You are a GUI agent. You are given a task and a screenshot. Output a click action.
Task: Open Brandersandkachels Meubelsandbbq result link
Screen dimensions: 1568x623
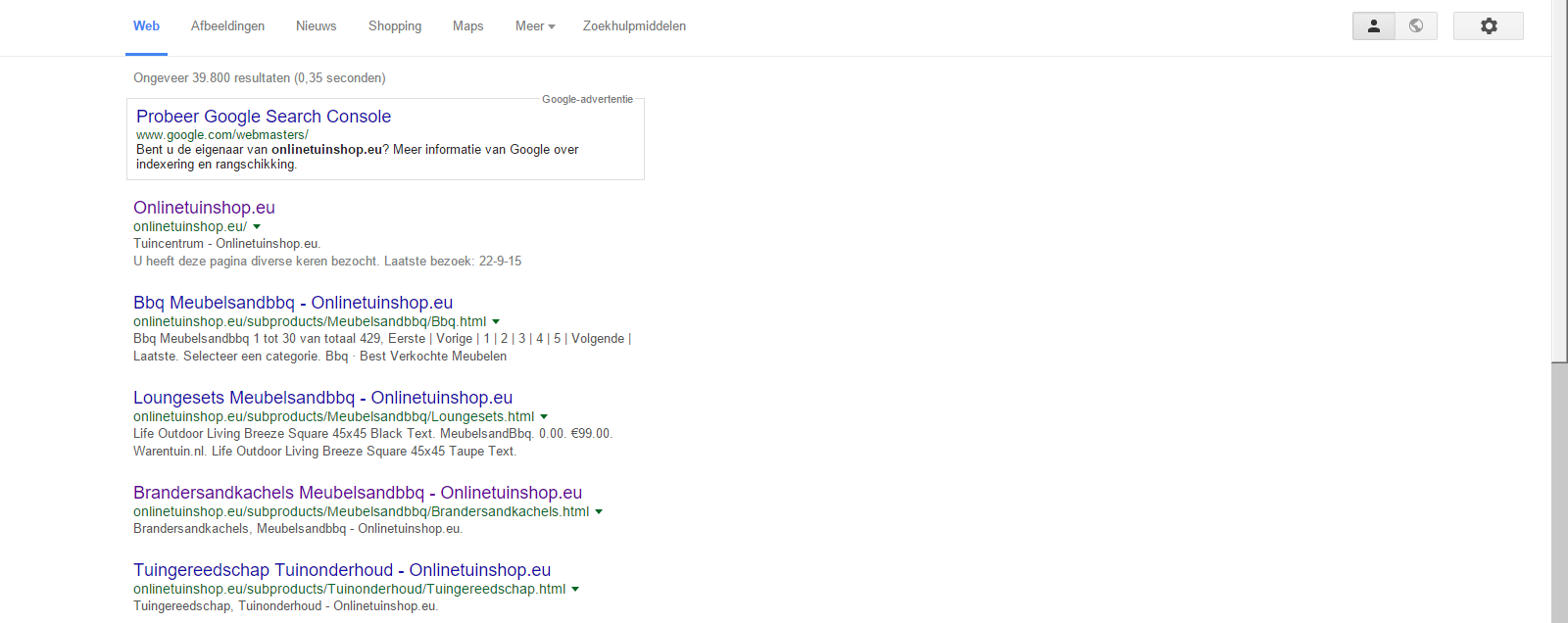coord(358,493)
